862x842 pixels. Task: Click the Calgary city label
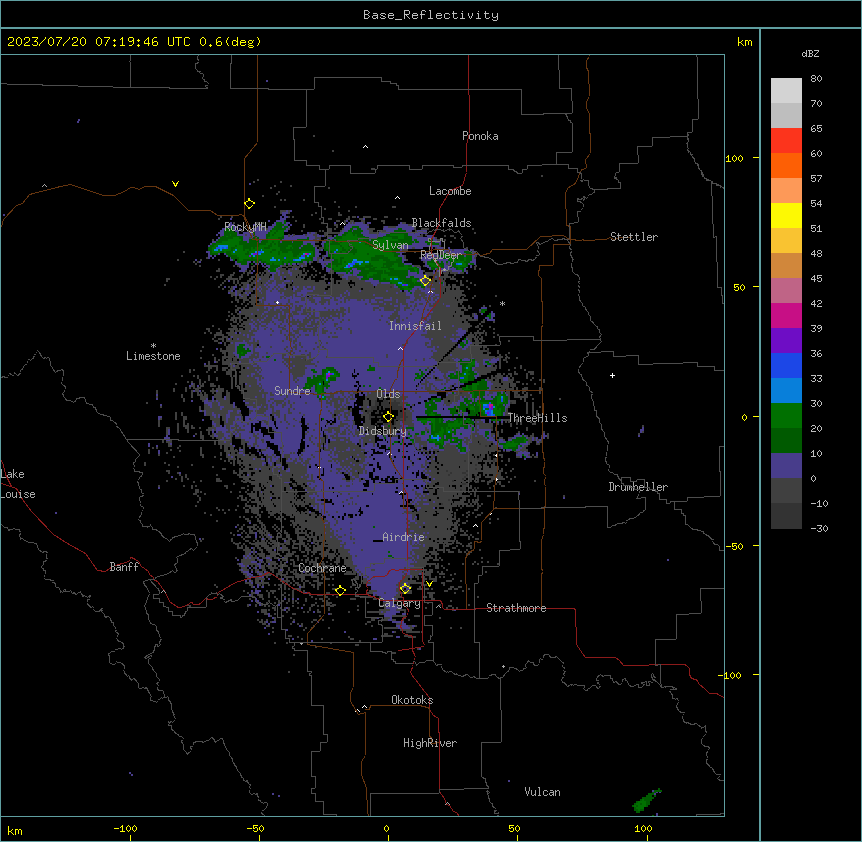399,603
